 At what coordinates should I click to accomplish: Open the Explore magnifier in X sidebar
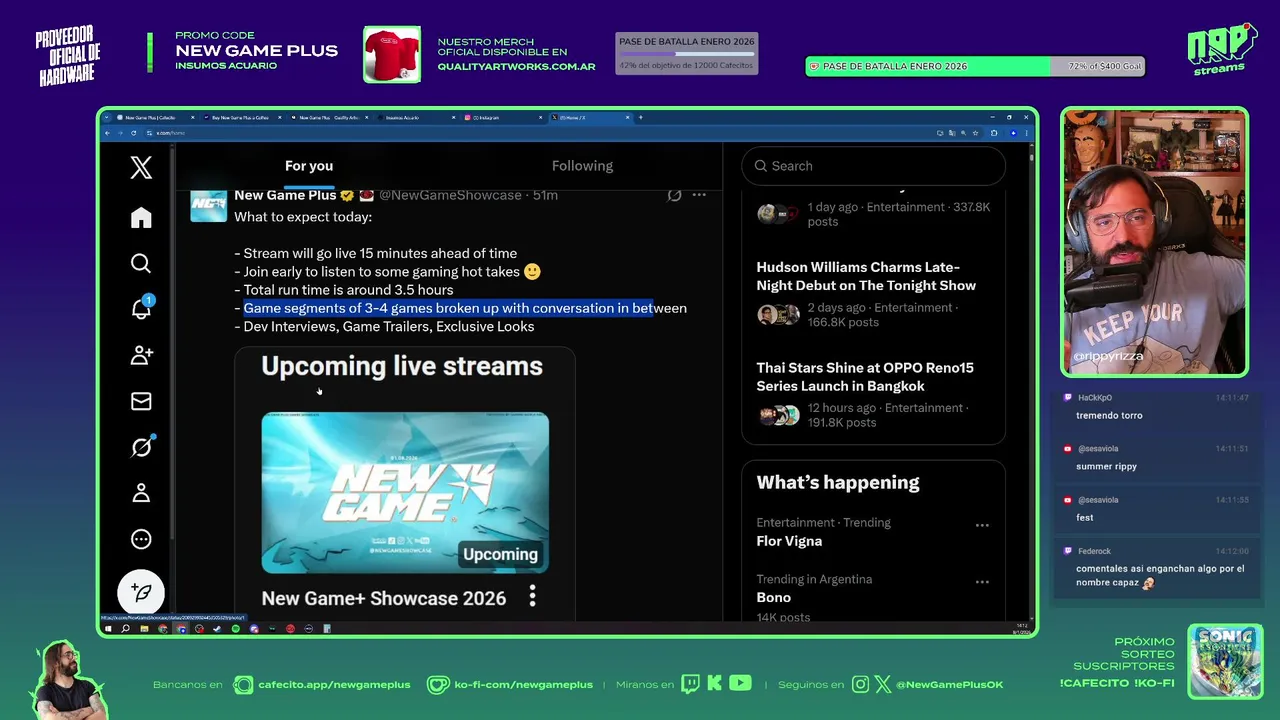pos(141,263)
